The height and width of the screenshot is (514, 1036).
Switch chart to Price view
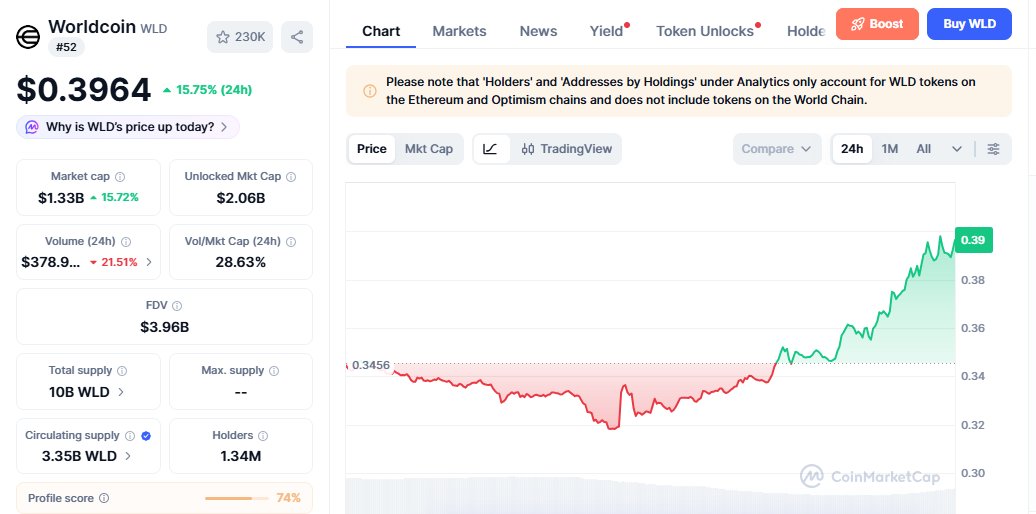pos(371,149)
